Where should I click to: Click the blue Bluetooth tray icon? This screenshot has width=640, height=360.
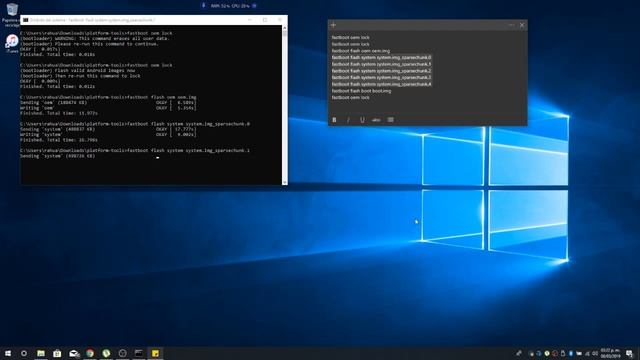(571, 353)
